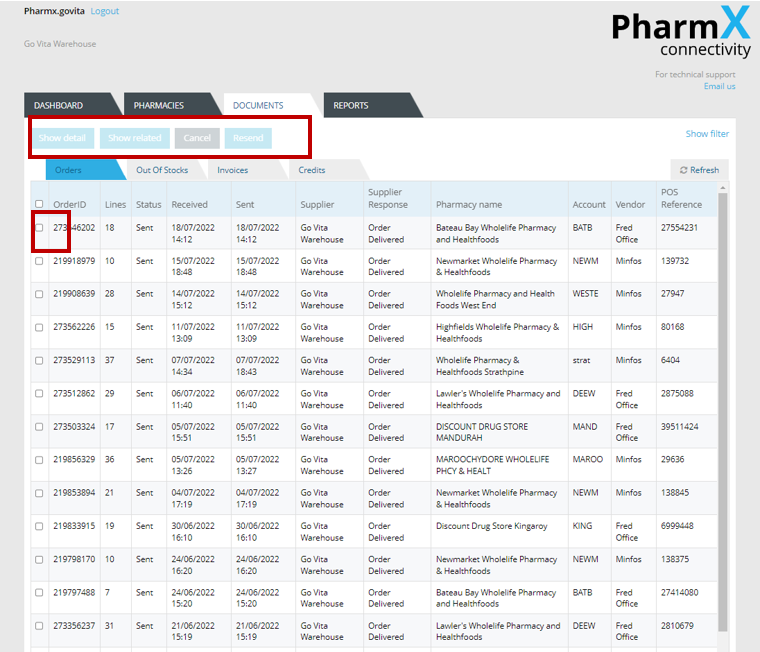Open the Invoices sub-tab

(x=233, y=170)
